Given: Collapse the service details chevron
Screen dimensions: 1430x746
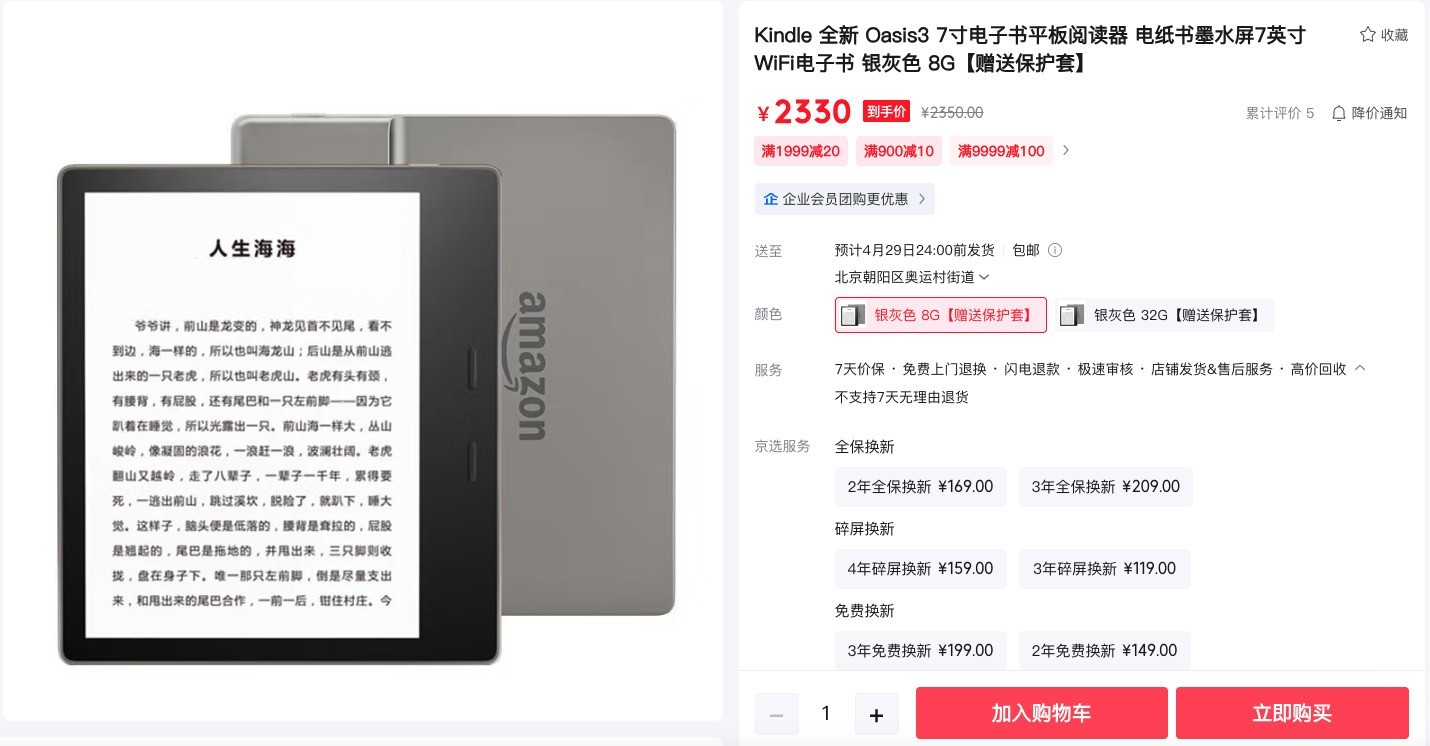Looking at the screenshot, I should pyautogui.click(x=1360, y=369).
